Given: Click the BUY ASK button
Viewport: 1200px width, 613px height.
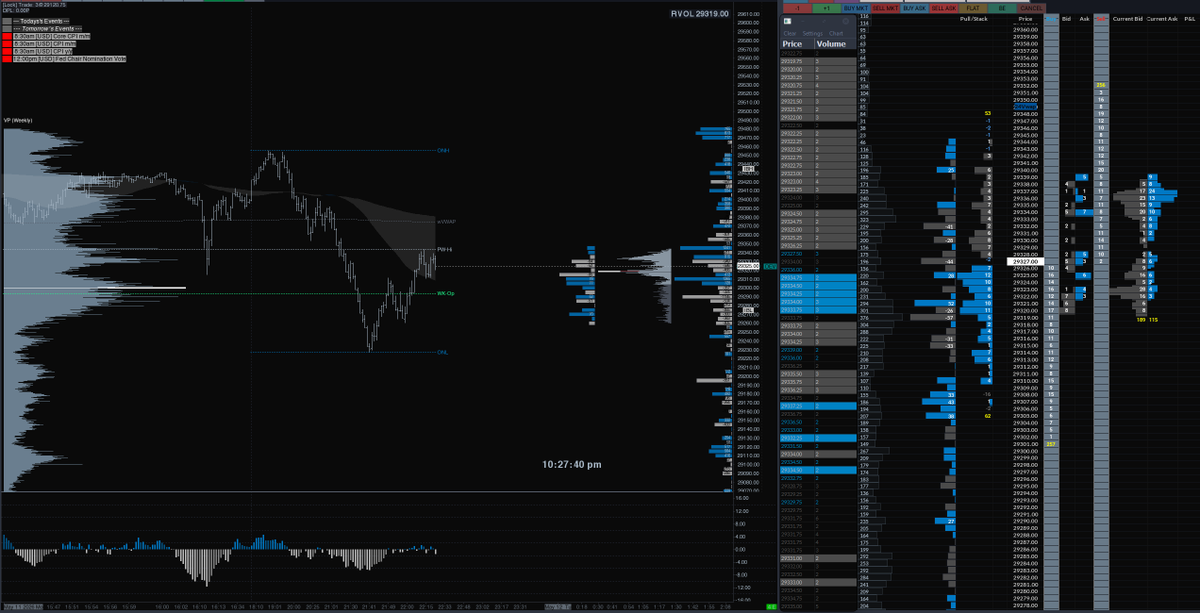Looking at the screenshot, I should (x=914, y=8).
